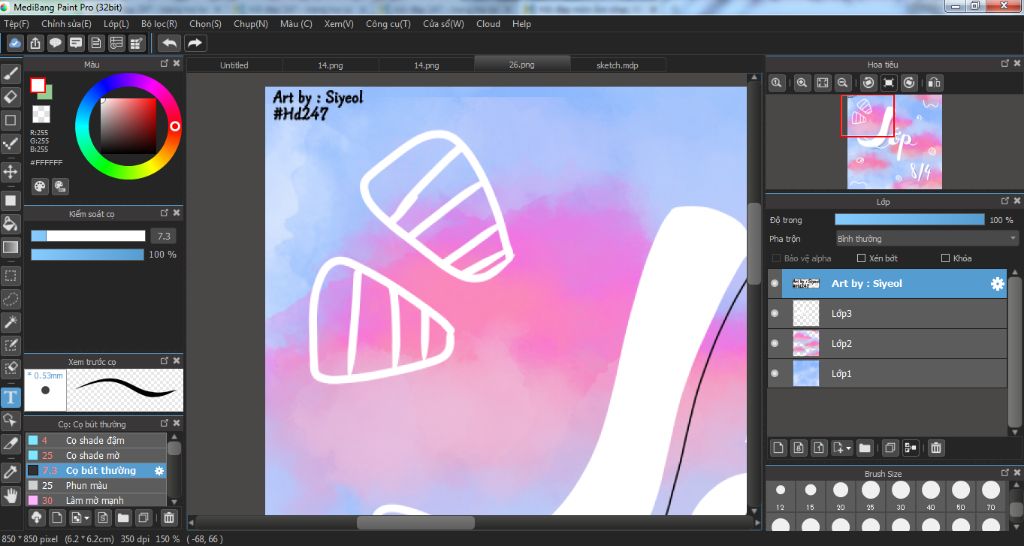Screen dimensions: 1024x546
Task: Click the foreground white color swatch
Action: coord(37,86)
